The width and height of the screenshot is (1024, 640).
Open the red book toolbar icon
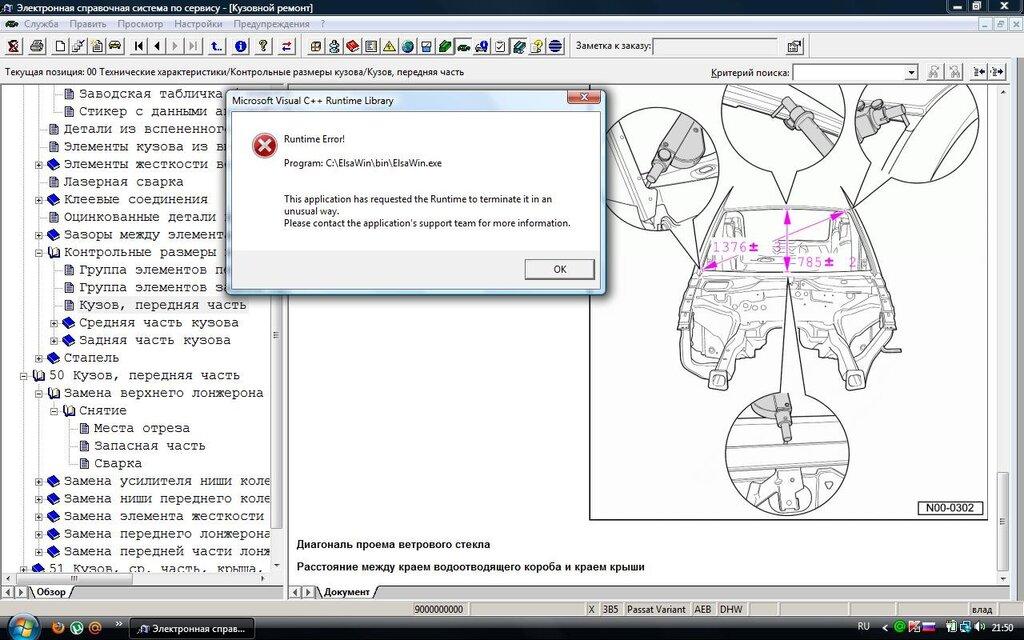click(353, 46)
